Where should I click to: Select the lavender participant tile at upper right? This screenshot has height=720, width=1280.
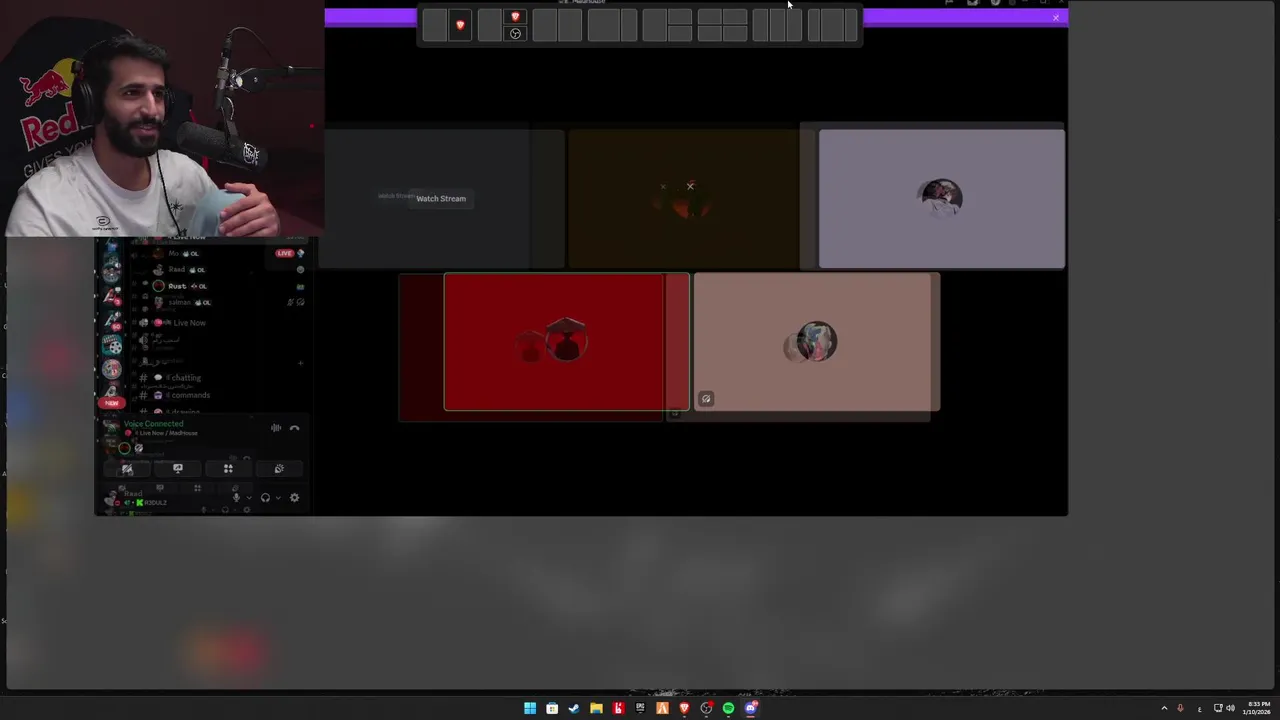tap(941, 198)
